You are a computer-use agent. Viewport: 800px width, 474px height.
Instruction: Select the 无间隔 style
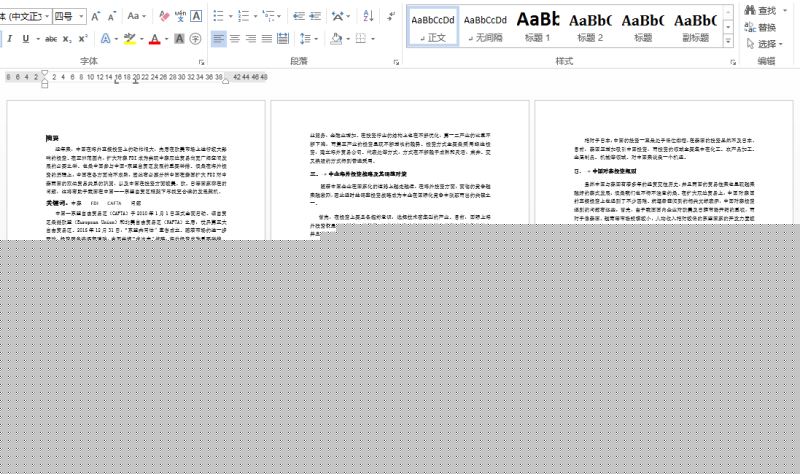[485, 26]
